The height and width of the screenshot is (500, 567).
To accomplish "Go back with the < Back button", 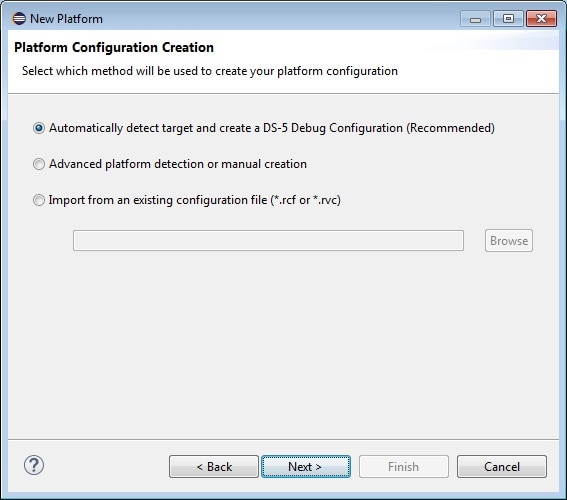I will point(214,467).
